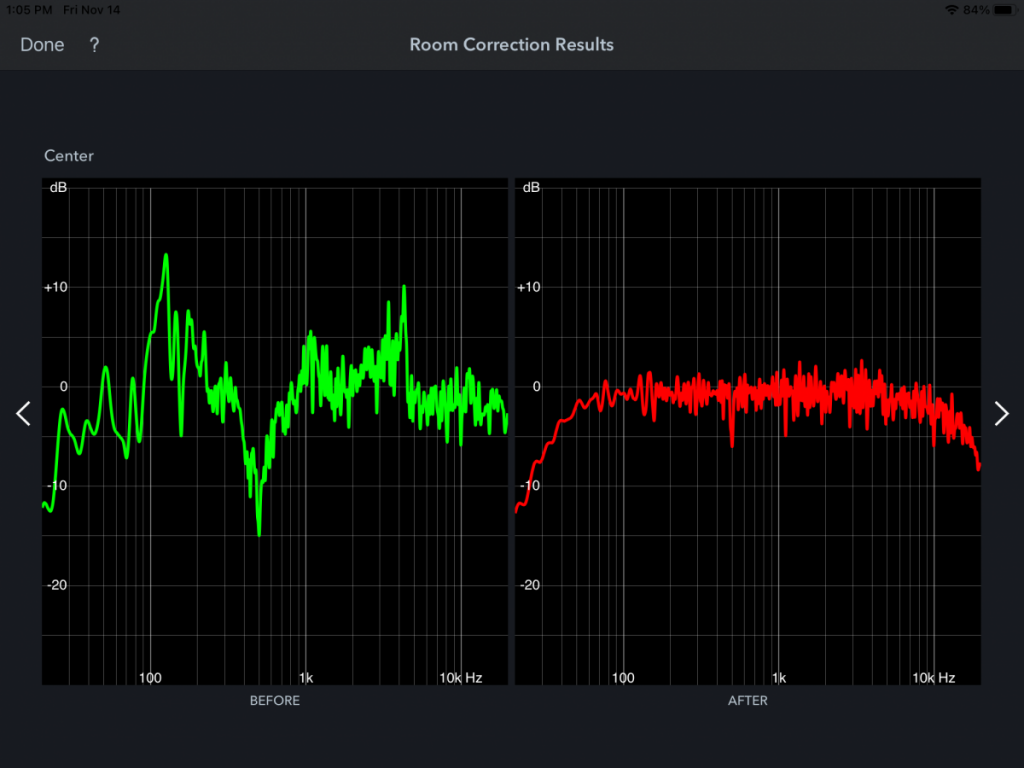Click the deepest green dip below 1k
Viewport: 1024px width, 768px height.
coord(259,532)
